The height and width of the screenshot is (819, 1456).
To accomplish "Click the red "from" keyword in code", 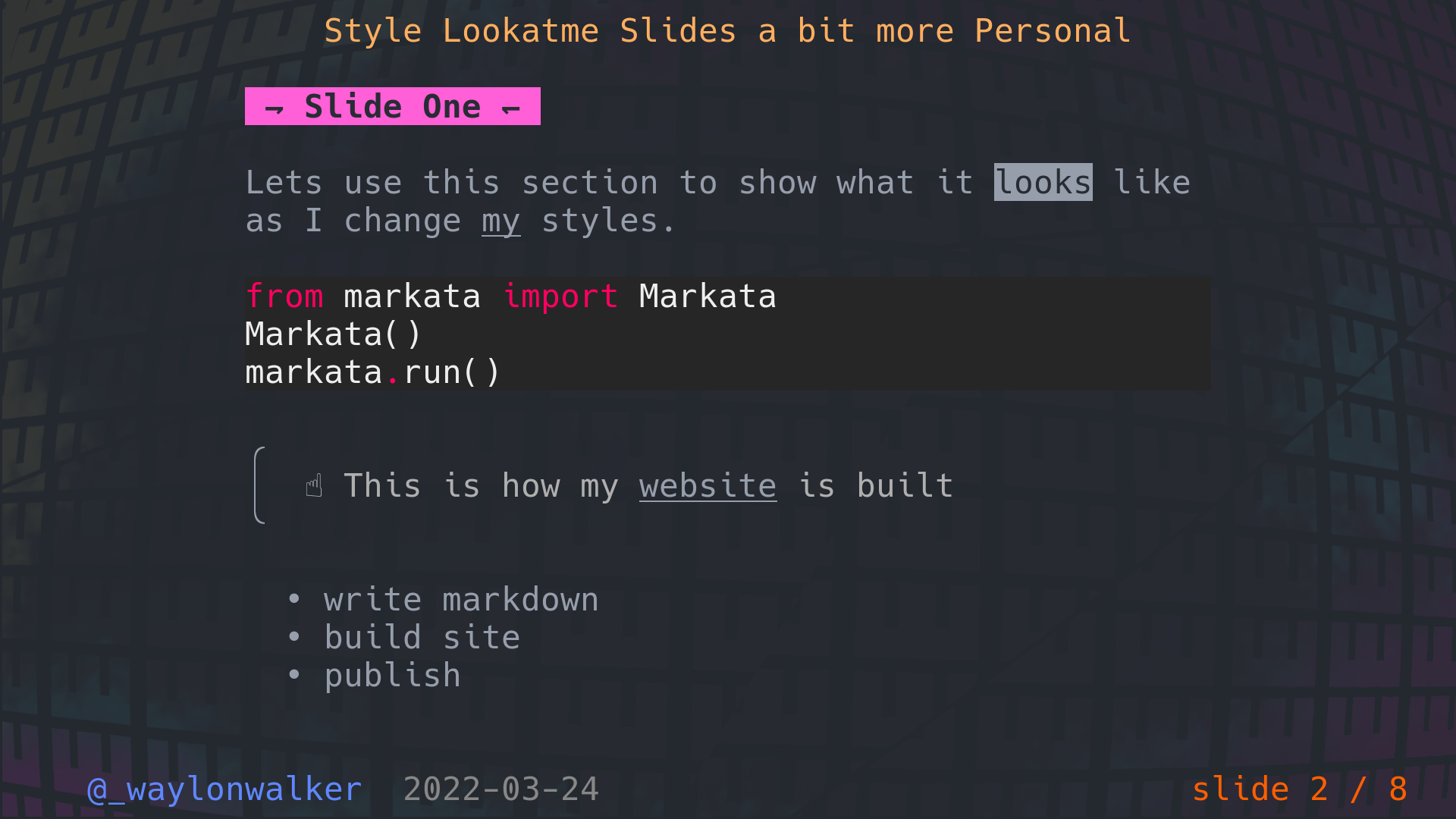I will (284, 296).
